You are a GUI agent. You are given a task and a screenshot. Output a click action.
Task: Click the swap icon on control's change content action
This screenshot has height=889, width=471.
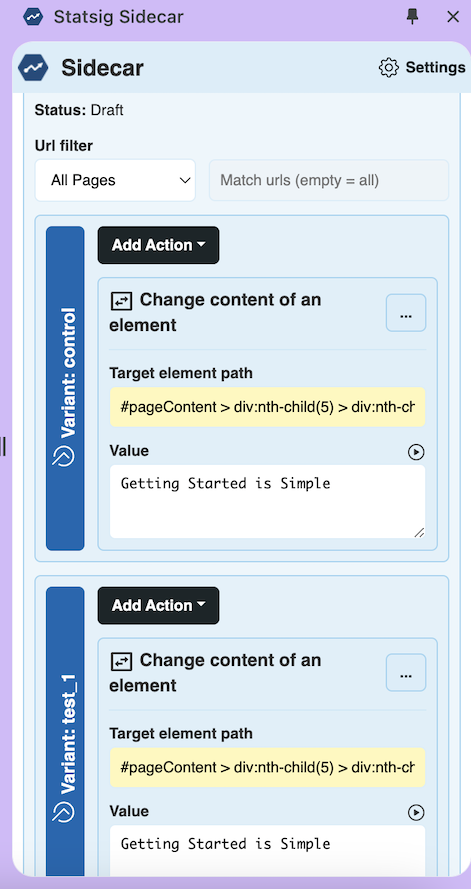point(121,300)
